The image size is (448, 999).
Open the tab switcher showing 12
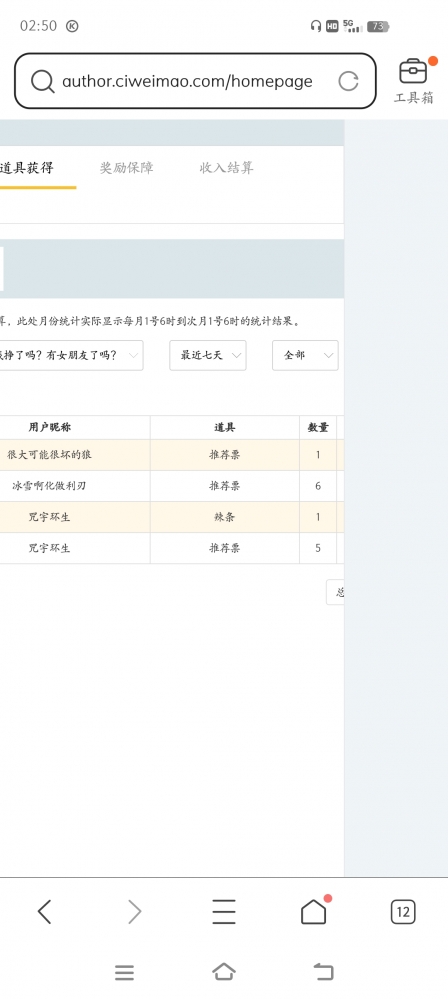tap(403, 912)
